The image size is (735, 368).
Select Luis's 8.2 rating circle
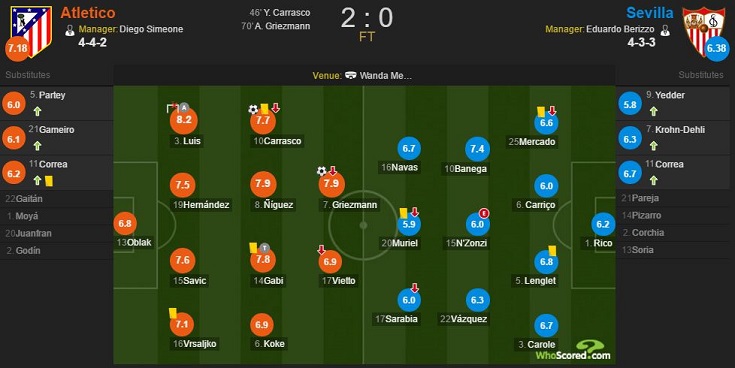coord(184,120)
